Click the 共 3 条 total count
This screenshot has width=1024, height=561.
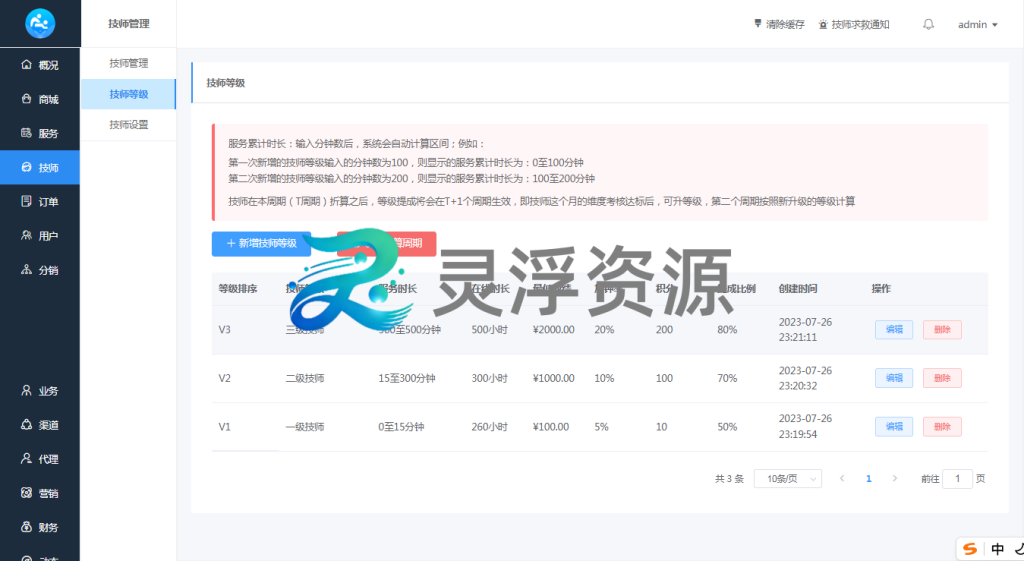729,479
